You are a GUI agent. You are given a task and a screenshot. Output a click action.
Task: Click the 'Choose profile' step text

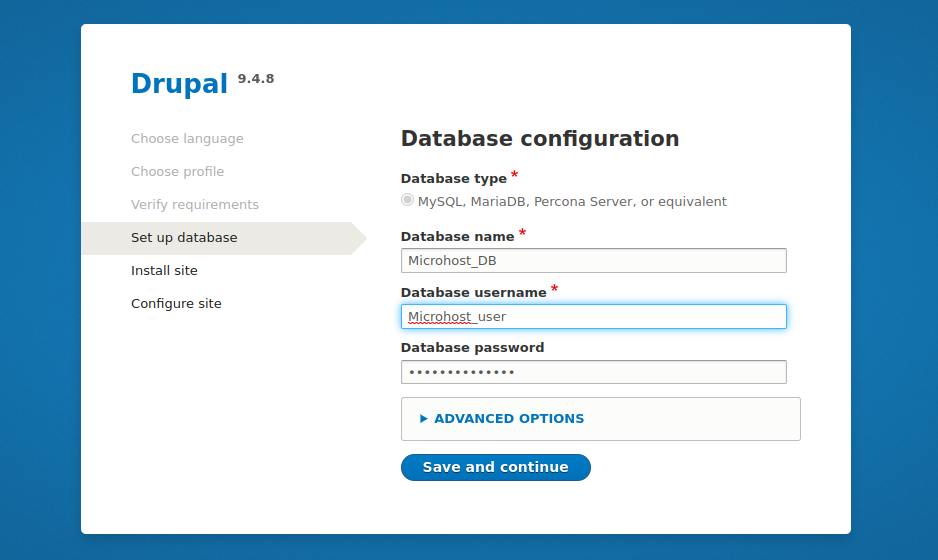point(178,172)
